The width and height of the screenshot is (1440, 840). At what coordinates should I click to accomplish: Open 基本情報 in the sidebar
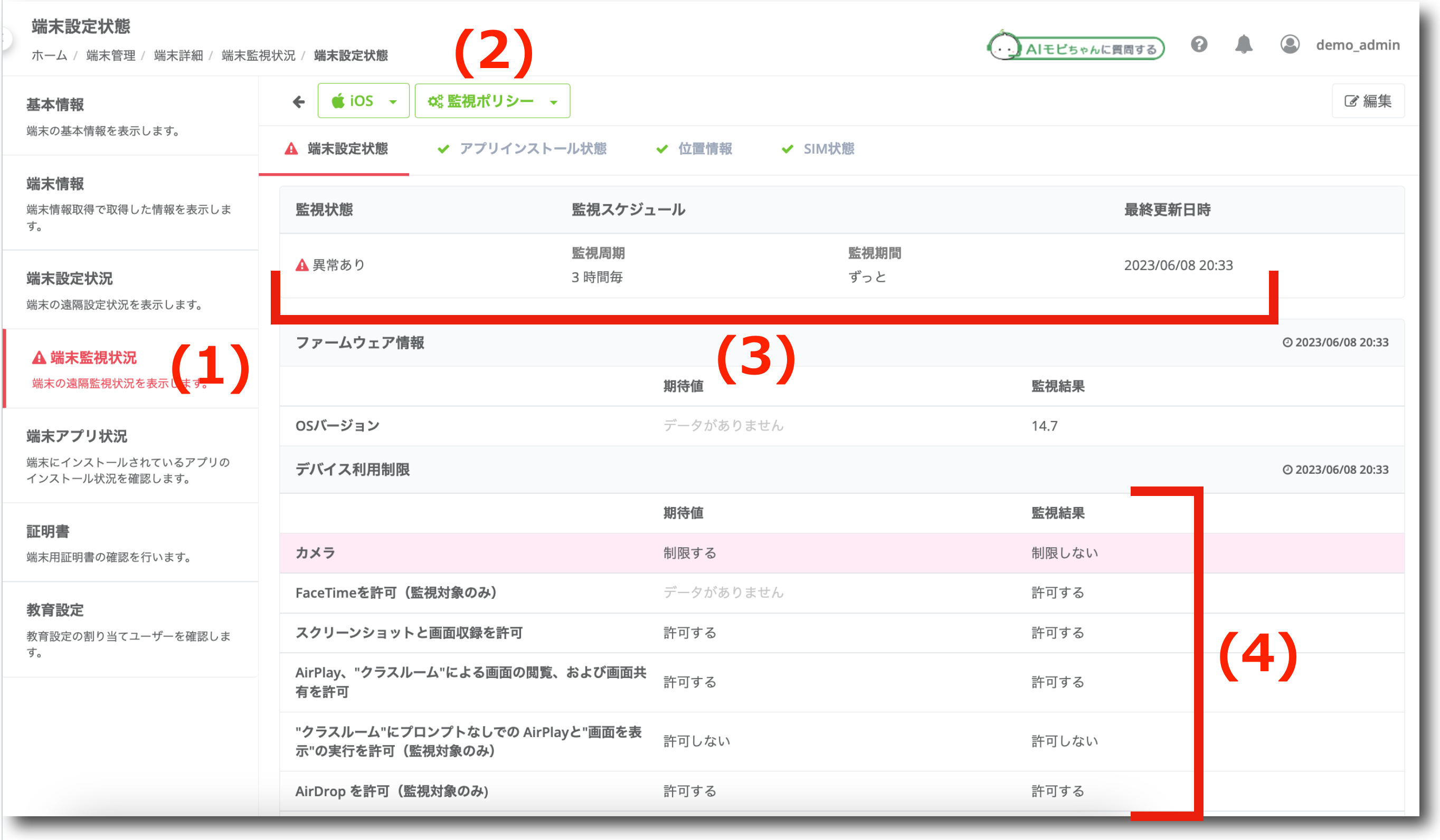pos(130,116)
